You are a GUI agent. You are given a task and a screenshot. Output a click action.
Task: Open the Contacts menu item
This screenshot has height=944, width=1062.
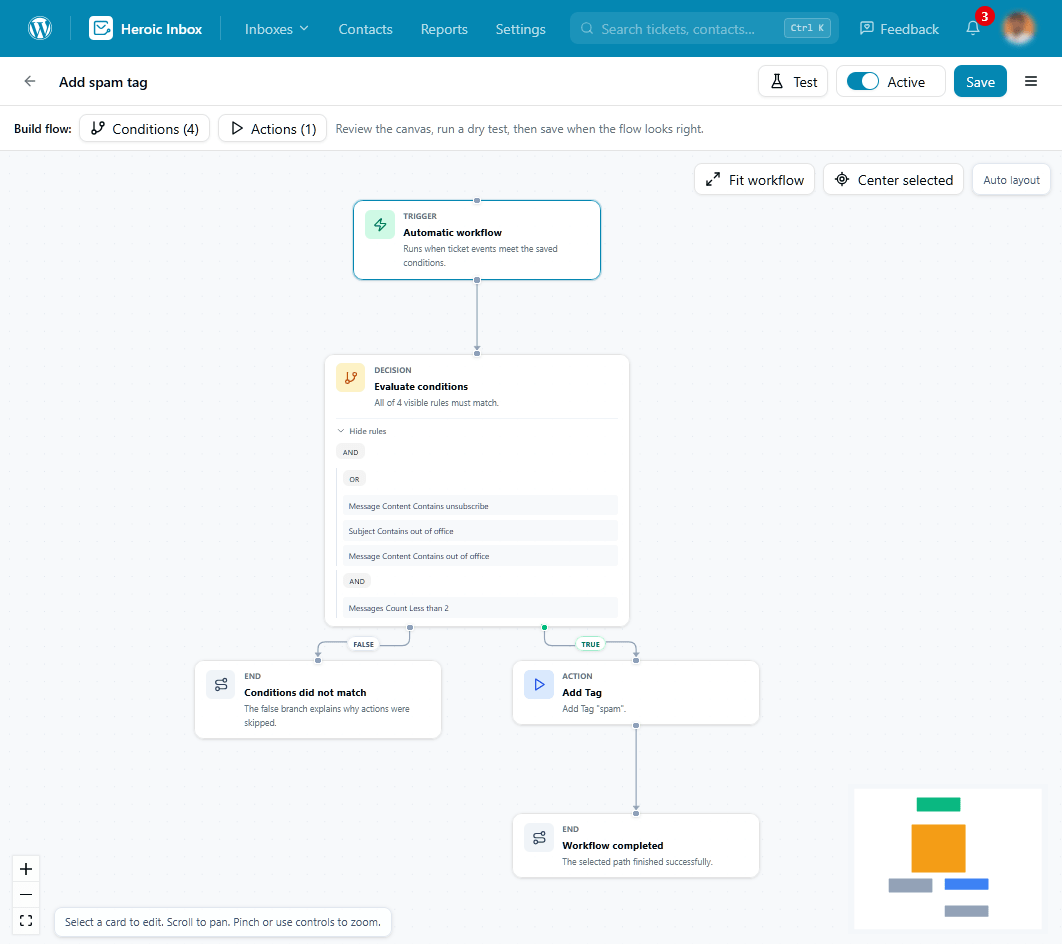pyautogui.click(x=365, y=28)
